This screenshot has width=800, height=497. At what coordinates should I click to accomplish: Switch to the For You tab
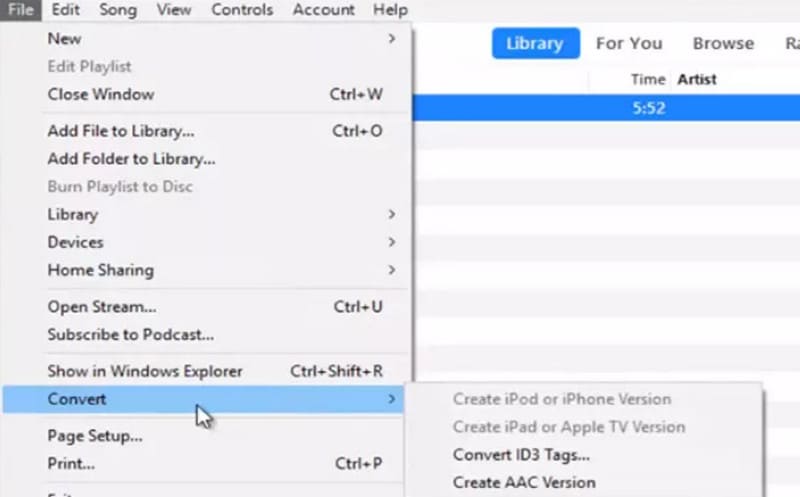(x=629, y=43)
